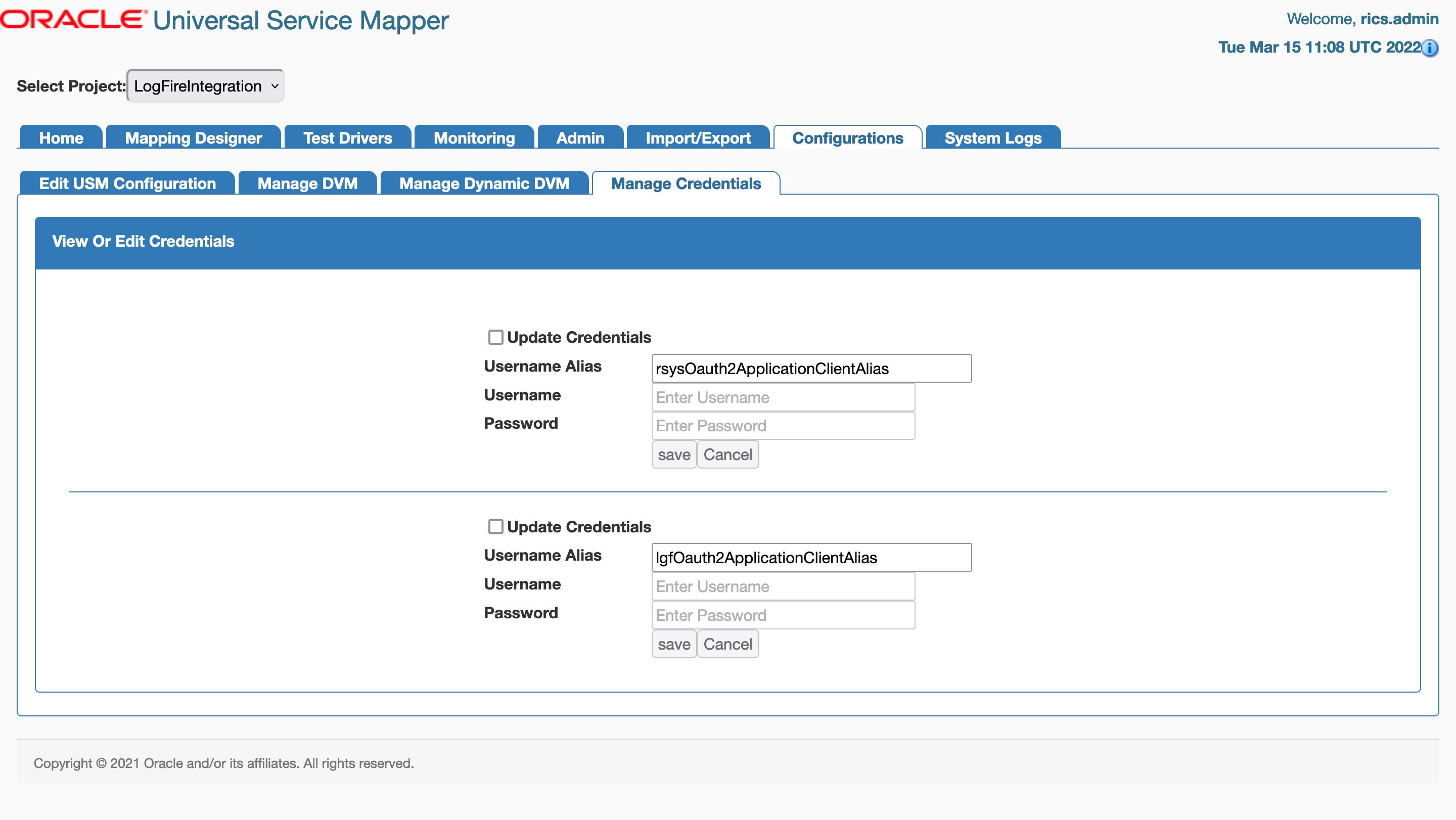This screenshot has width=1456, height=820.
Task: Click the second Enter Password field
Action: 783,615
